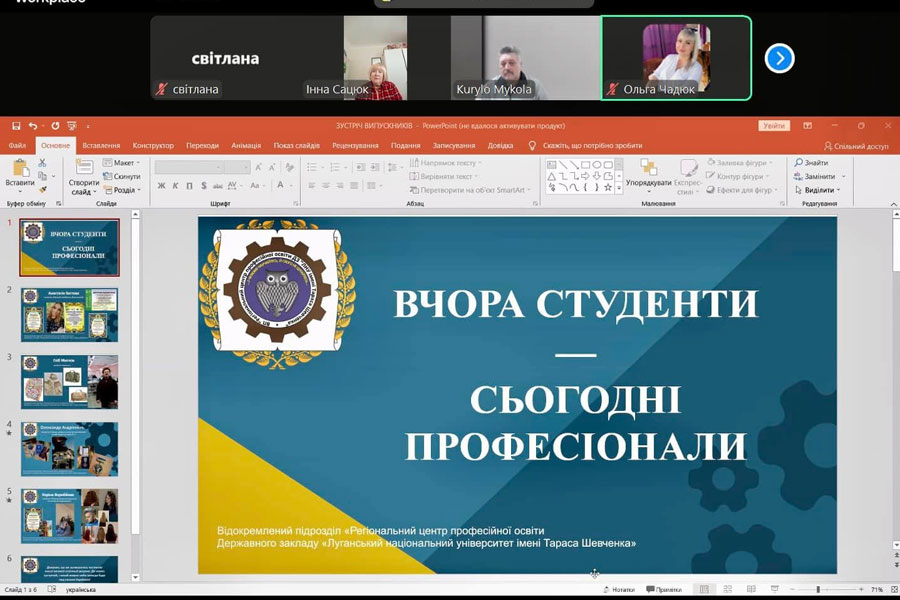The width and height of the screenshot is (900, 600).
Task: Toggle the microphone icon on Ольга Чадюк tile
Action: [612, 89]
